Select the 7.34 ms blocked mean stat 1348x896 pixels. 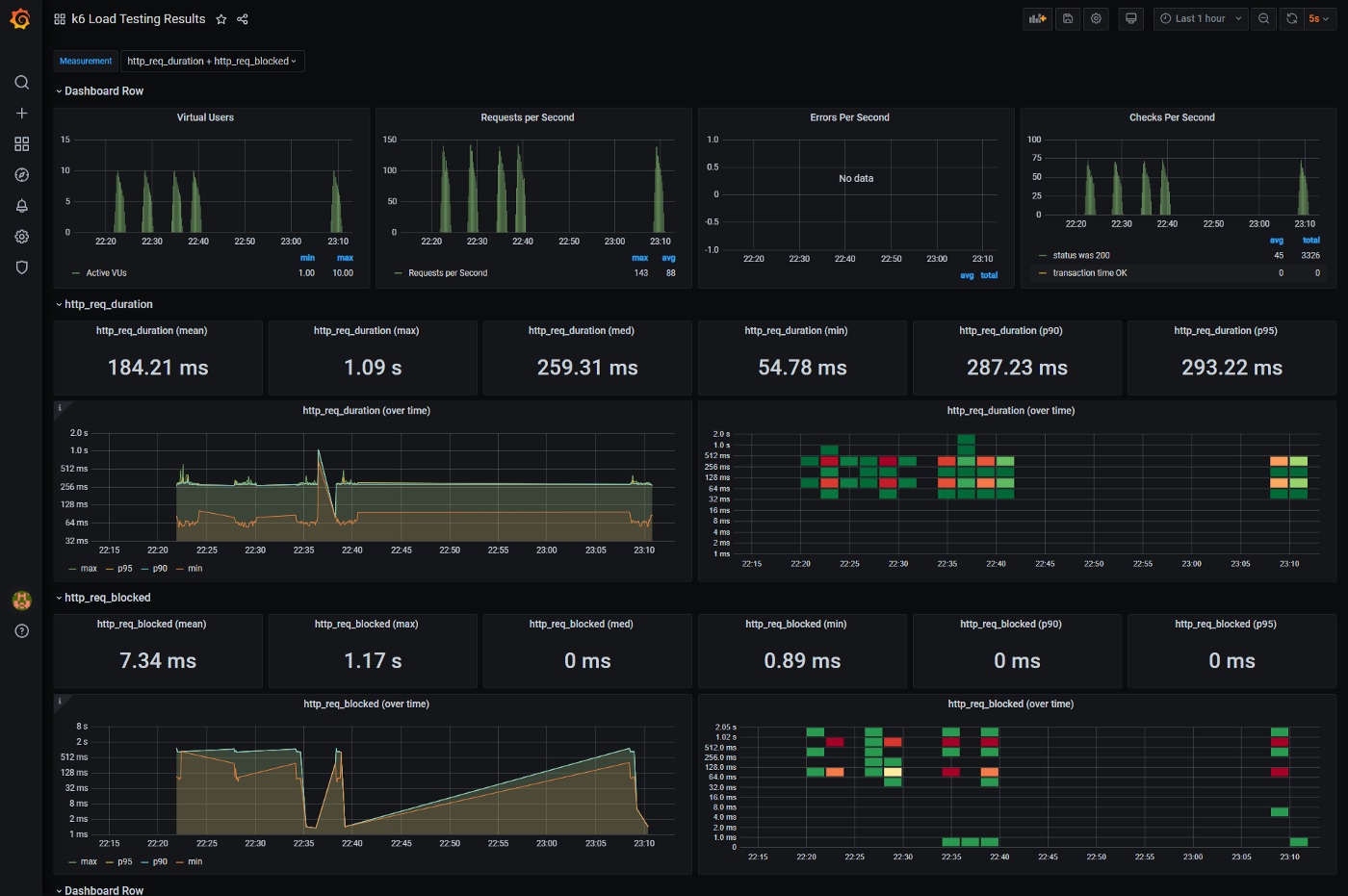(158, 661)
